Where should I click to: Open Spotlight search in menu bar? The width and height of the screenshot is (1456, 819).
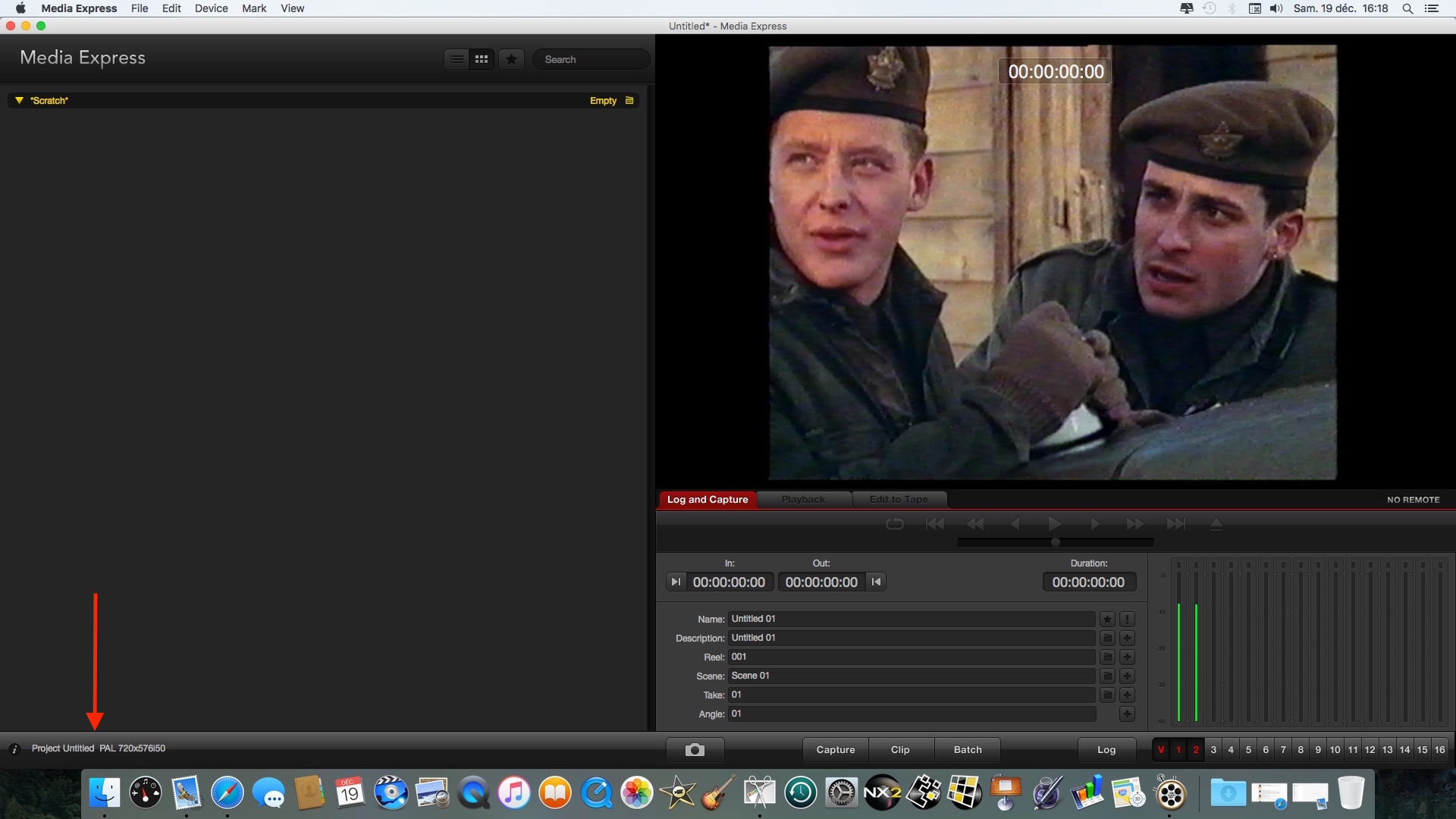click(x=1407, y=8)
